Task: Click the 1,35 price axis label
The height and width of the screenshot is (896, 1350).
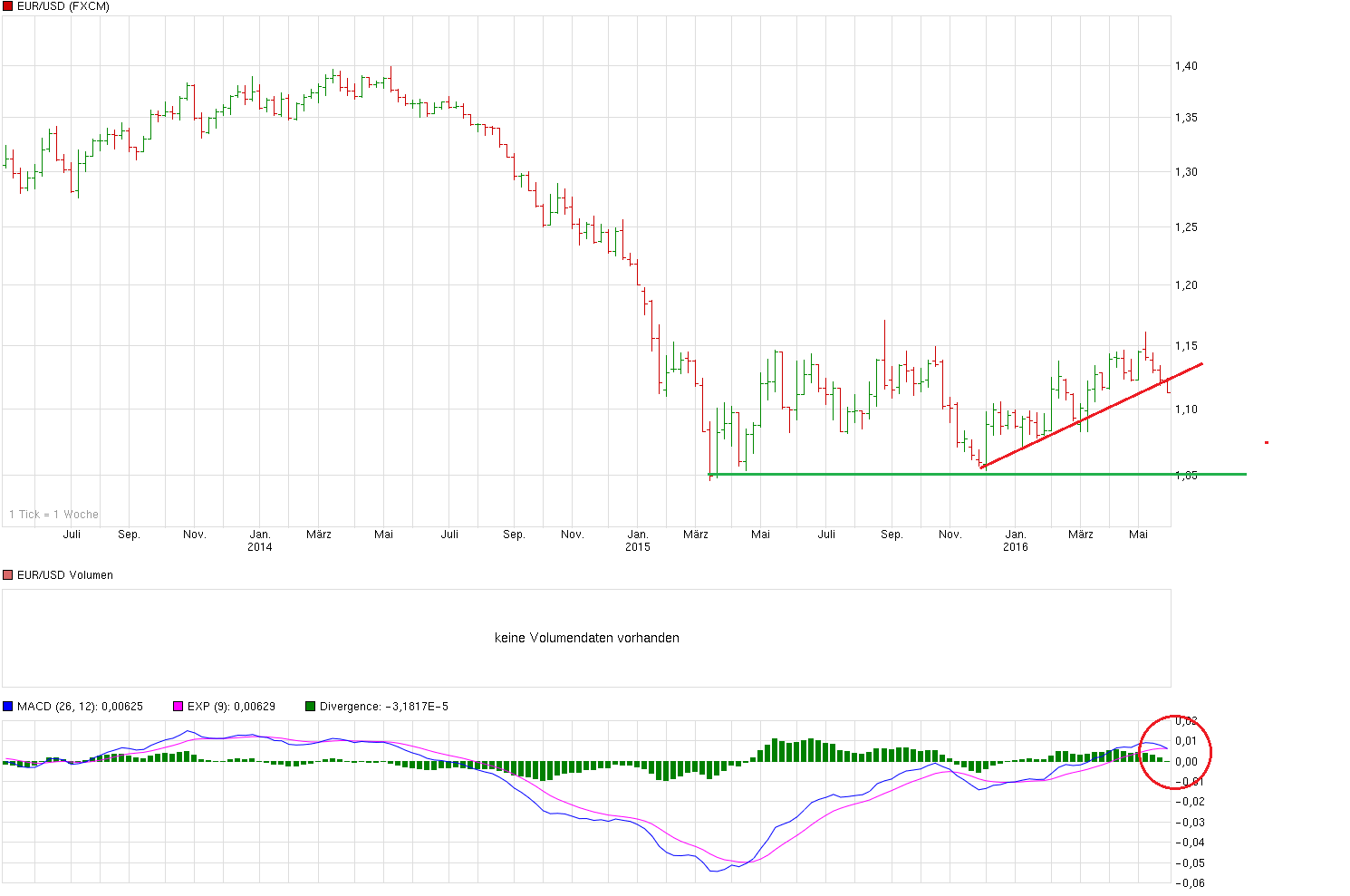Action: coord(1186,118)
